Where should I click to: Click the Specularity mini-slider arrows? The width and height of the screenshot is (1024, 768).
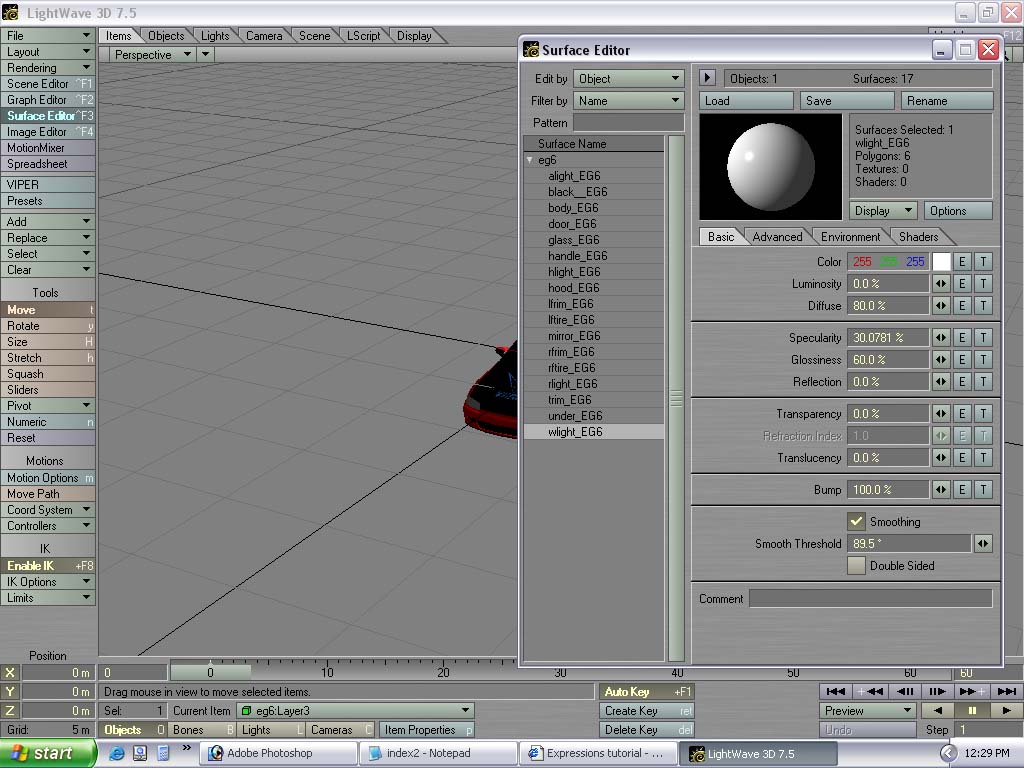click(940, 338)
